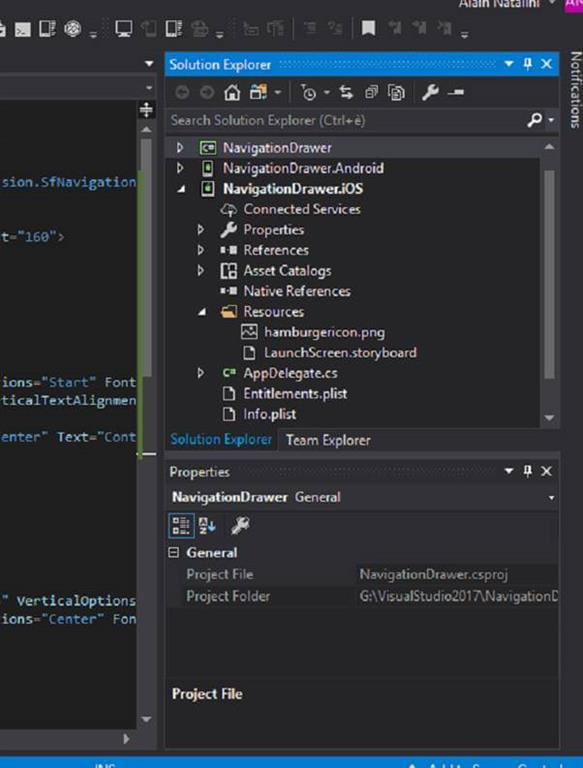Viewport: 583px width, 768px height.
Task: Select Info.plist file
Action: pos(269,414)
